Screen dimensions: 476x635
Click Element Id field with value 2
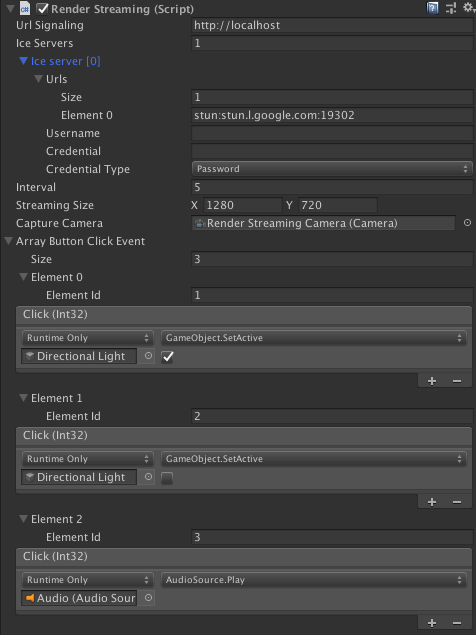[332, 416]
